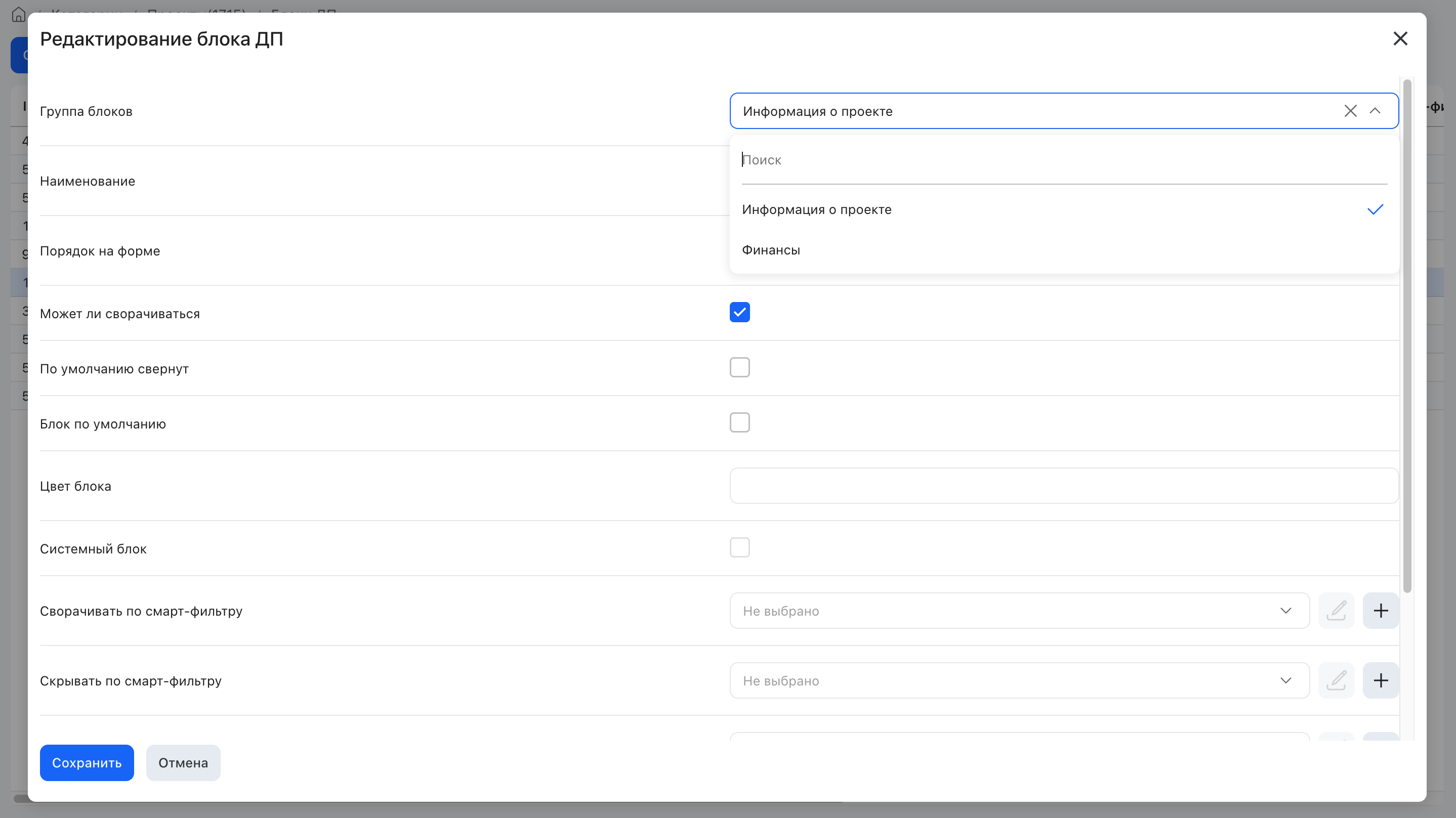Go to home breadcrumb icon
The image size is (1456, 818).
(18, 14)
